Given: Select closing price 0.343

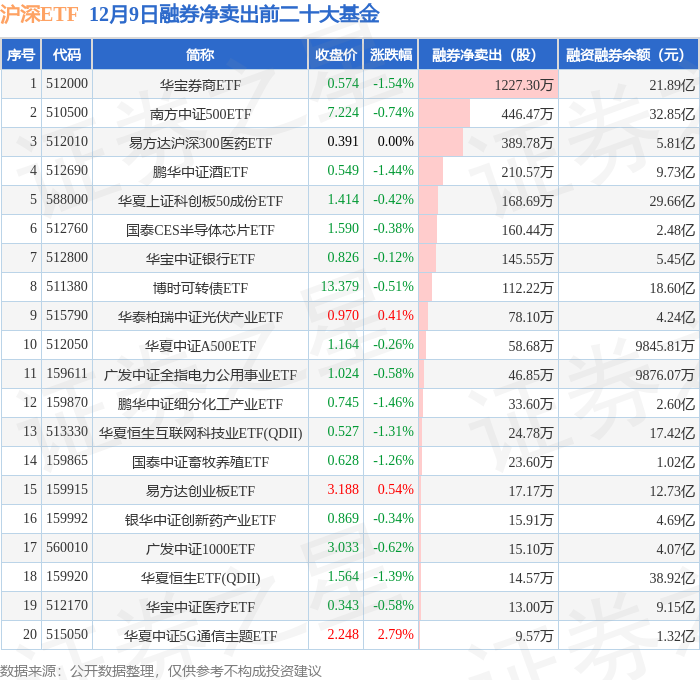Looking at the screenshot, I should [x=343, y=605].
